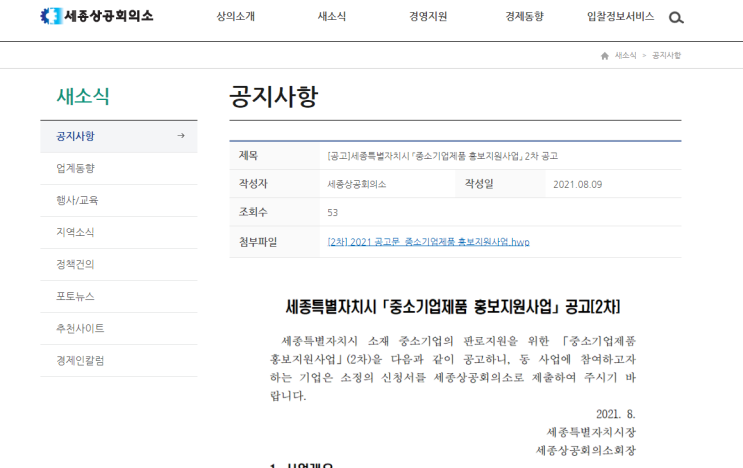Select 경제인칼럼 in the sidebar
The width and height of the screenshot is (743, 468).
(119, 360)
